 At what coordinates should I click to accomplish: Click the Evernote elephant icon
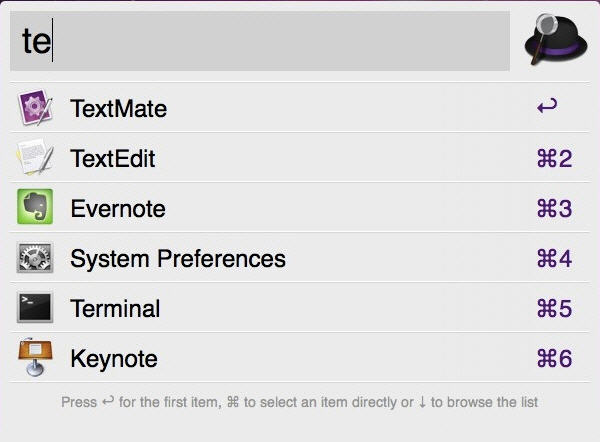pyautogui.click(x=35, y=208)
